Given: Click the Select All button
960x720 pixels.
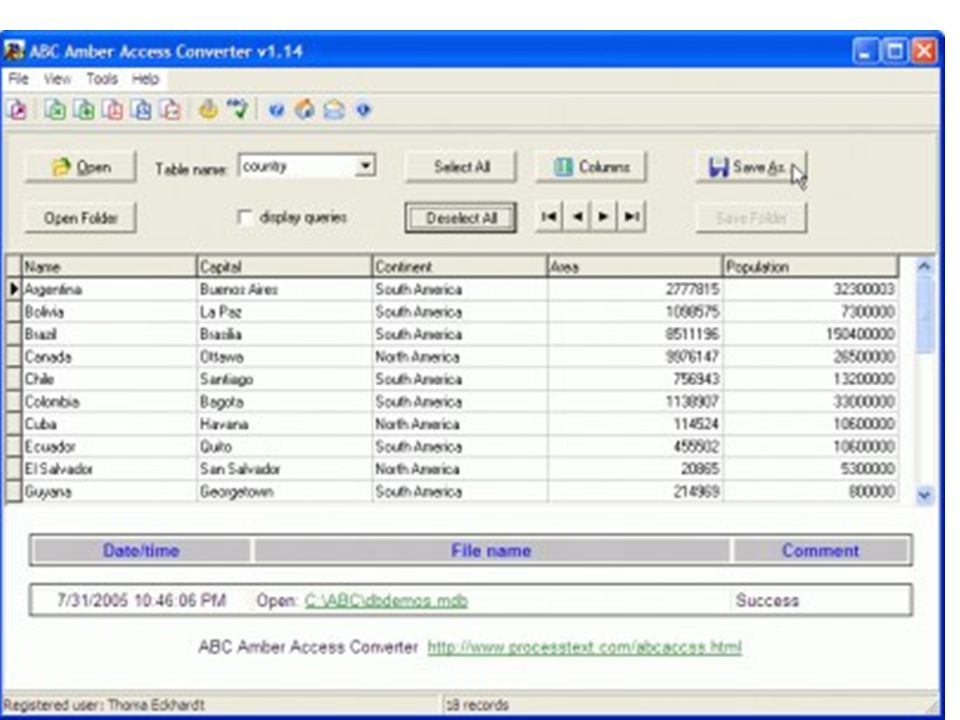Looking at the screenshot, I should coord(461,167).
